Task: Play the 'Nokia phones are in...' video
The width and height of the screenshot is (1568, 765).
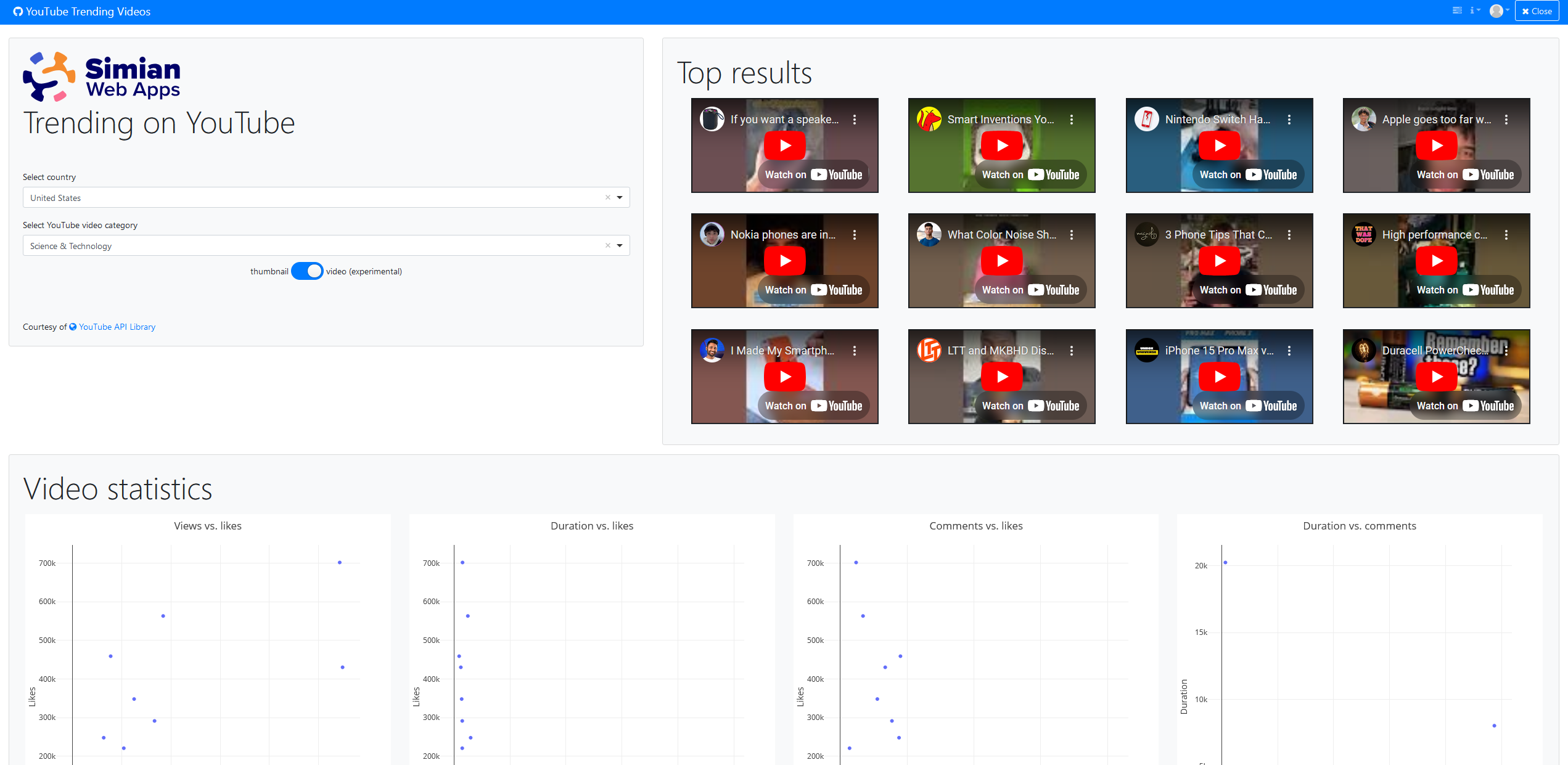Action: pyautogui.click(x=785, y=261)
